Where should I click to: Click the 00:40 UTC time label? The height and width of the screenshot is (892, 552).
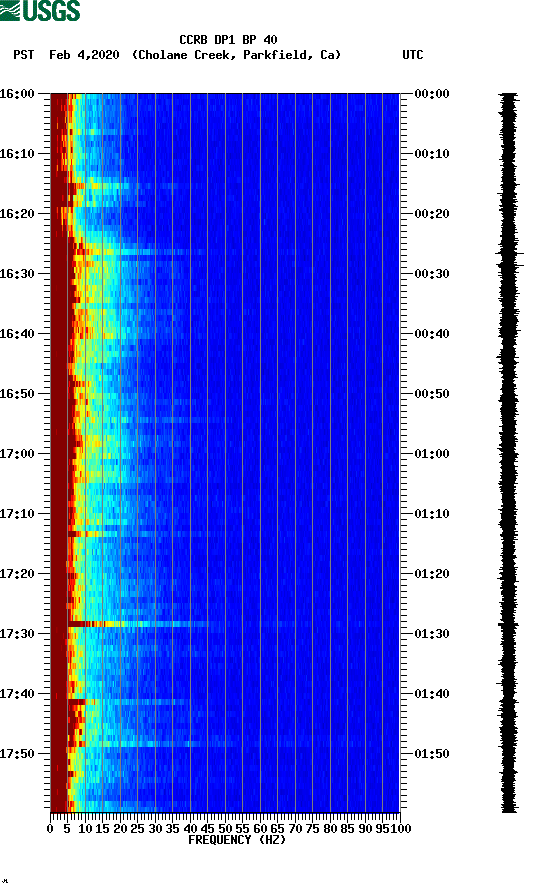(432, 334)
